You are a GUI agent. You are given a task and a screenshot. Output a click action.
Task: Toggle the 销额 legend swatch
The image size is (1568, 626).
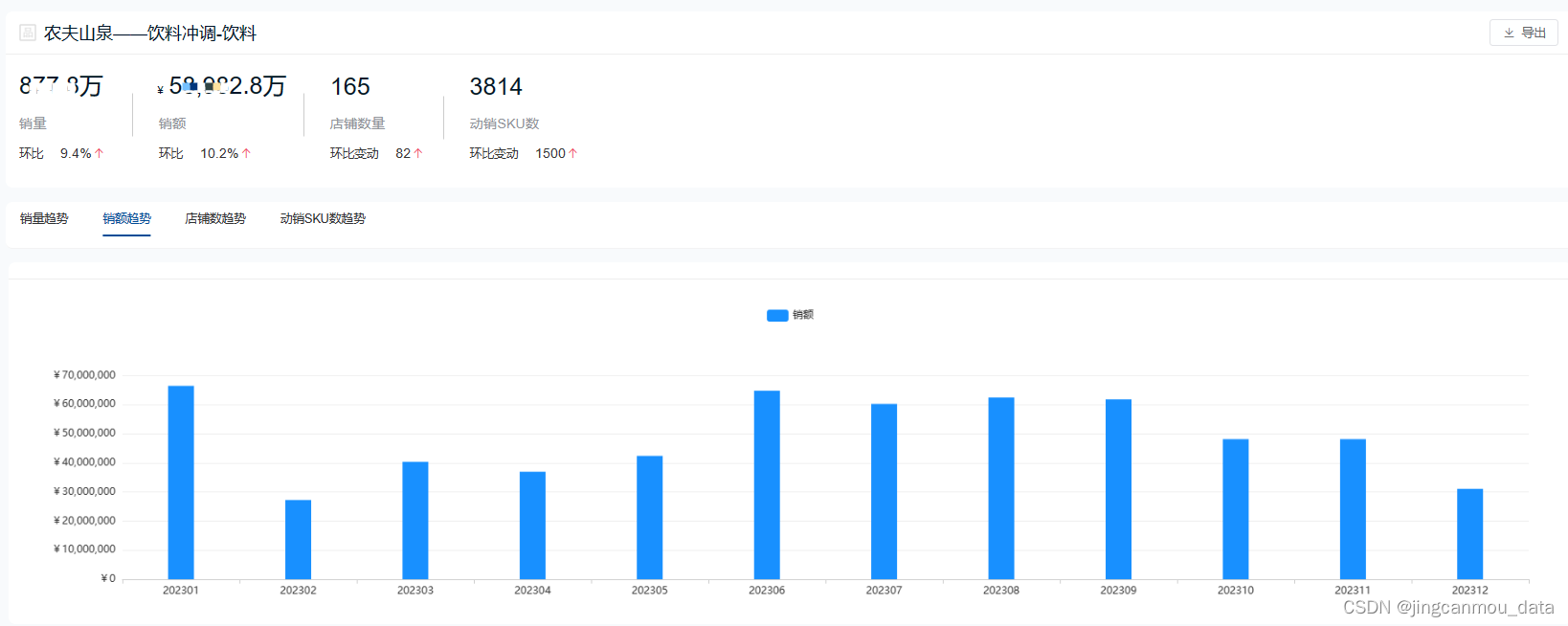[777, 315]
